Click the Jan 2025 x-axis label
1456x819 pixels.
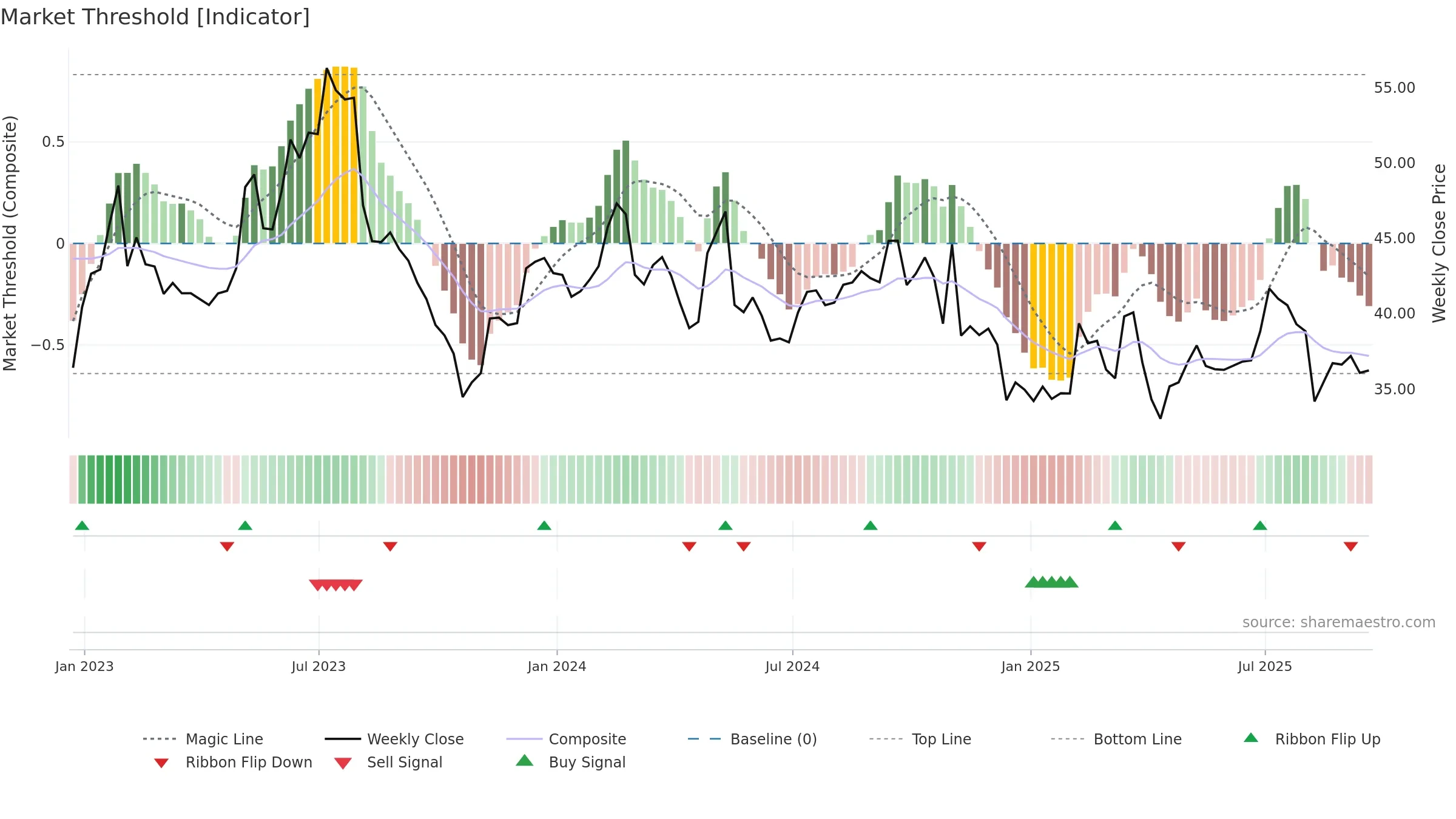coord(1031,667)
